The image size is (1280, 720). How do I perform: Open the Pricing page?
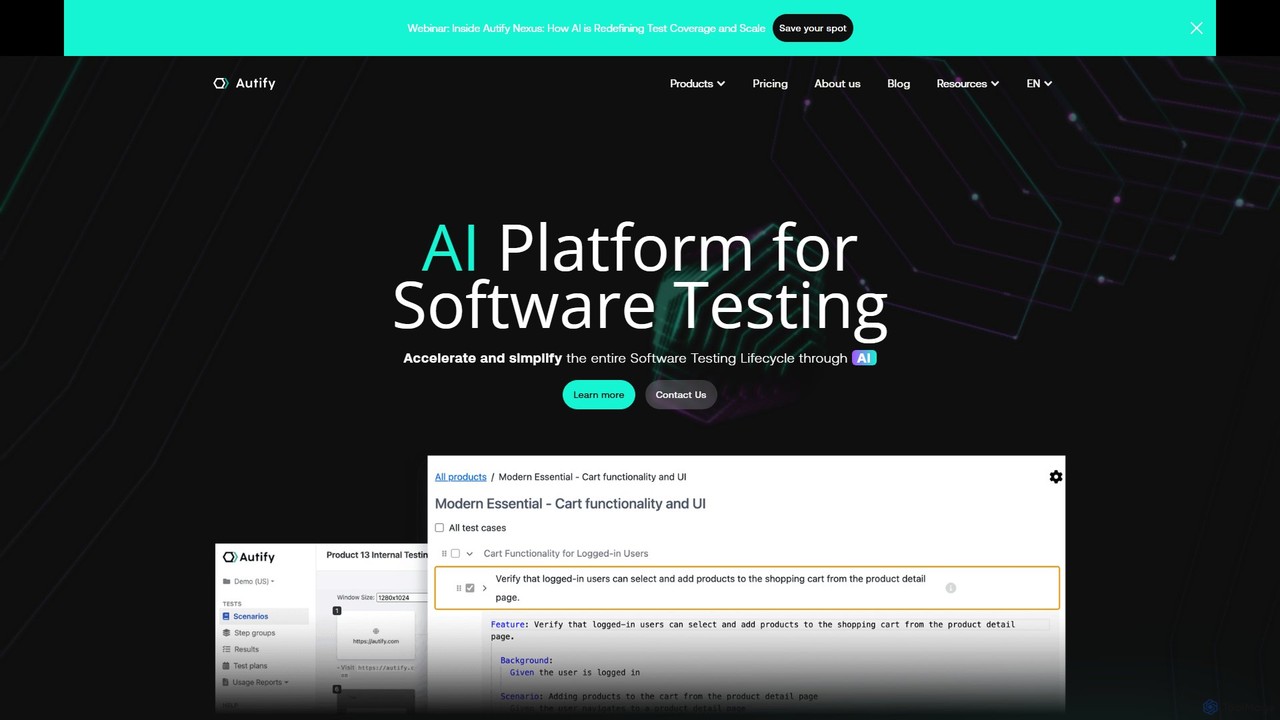[770, 84]
